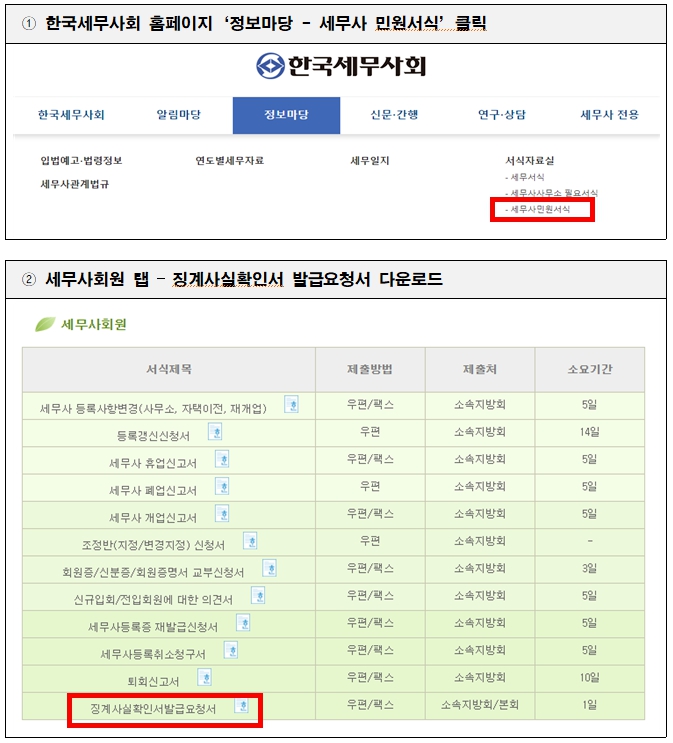Click 신규입회/전입회원에 대한 의견서 title
The width and height of the screenshot is (673, 743).
[153, 599]
